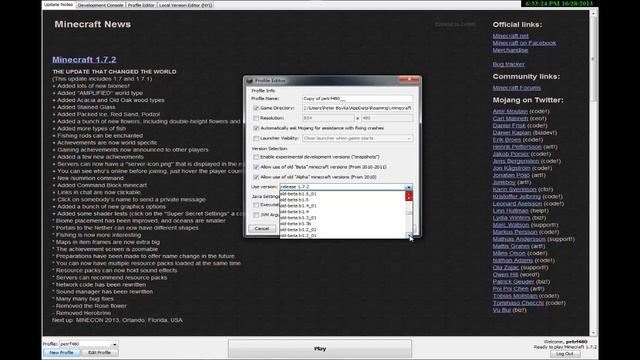Open the Bug tracker link
This screenshot has height=360, width=640.
tap(509, 64)
